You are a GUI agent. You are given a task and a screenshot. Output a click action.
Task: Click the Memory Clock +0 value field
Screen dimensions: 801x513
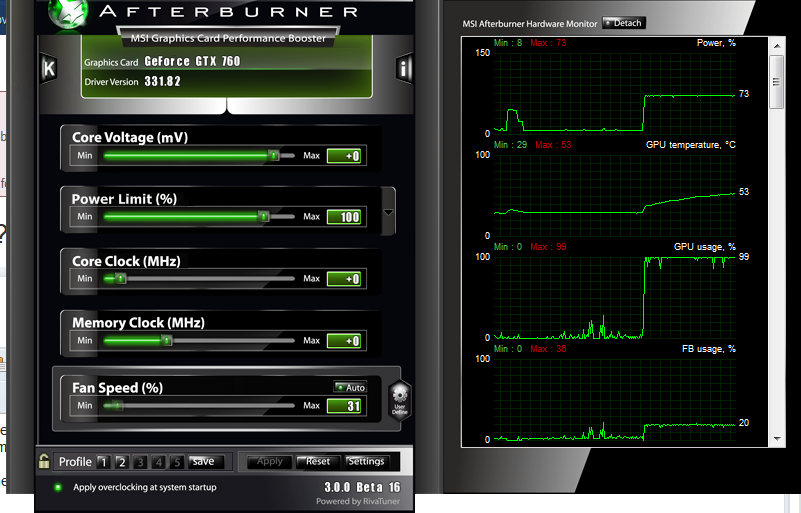tap(344, 341)
